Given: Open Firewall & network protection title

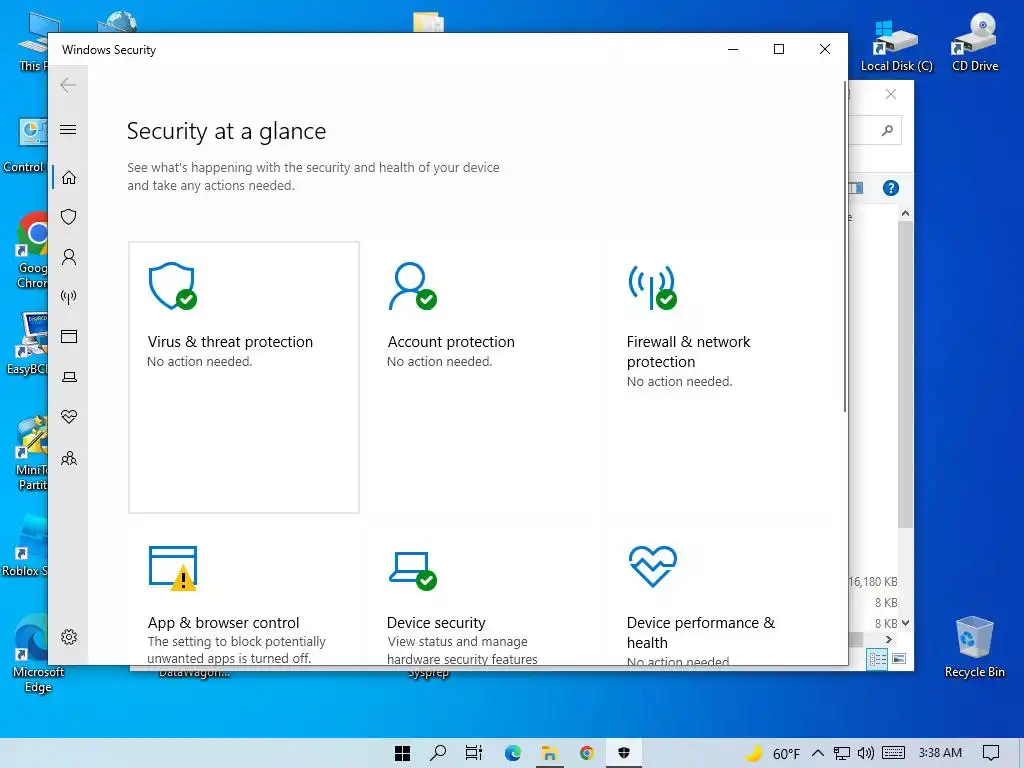Looking at the screenshot, I should (688, 351).
